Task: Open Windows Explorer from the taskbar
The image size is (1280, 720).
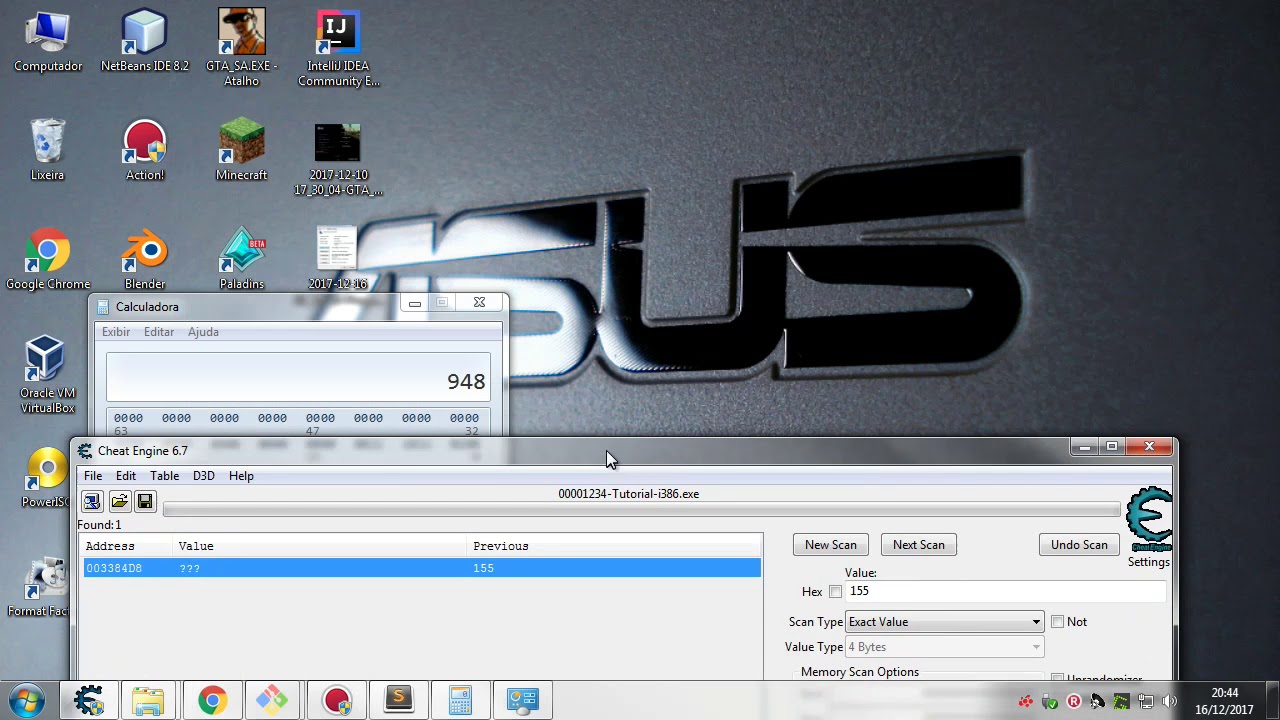Action: (x=148, y=700)
